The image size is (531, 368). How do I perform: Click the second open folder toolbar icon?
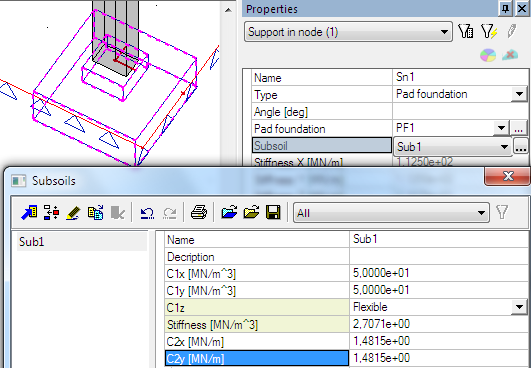pyautogui.click(x=251, y=213)
